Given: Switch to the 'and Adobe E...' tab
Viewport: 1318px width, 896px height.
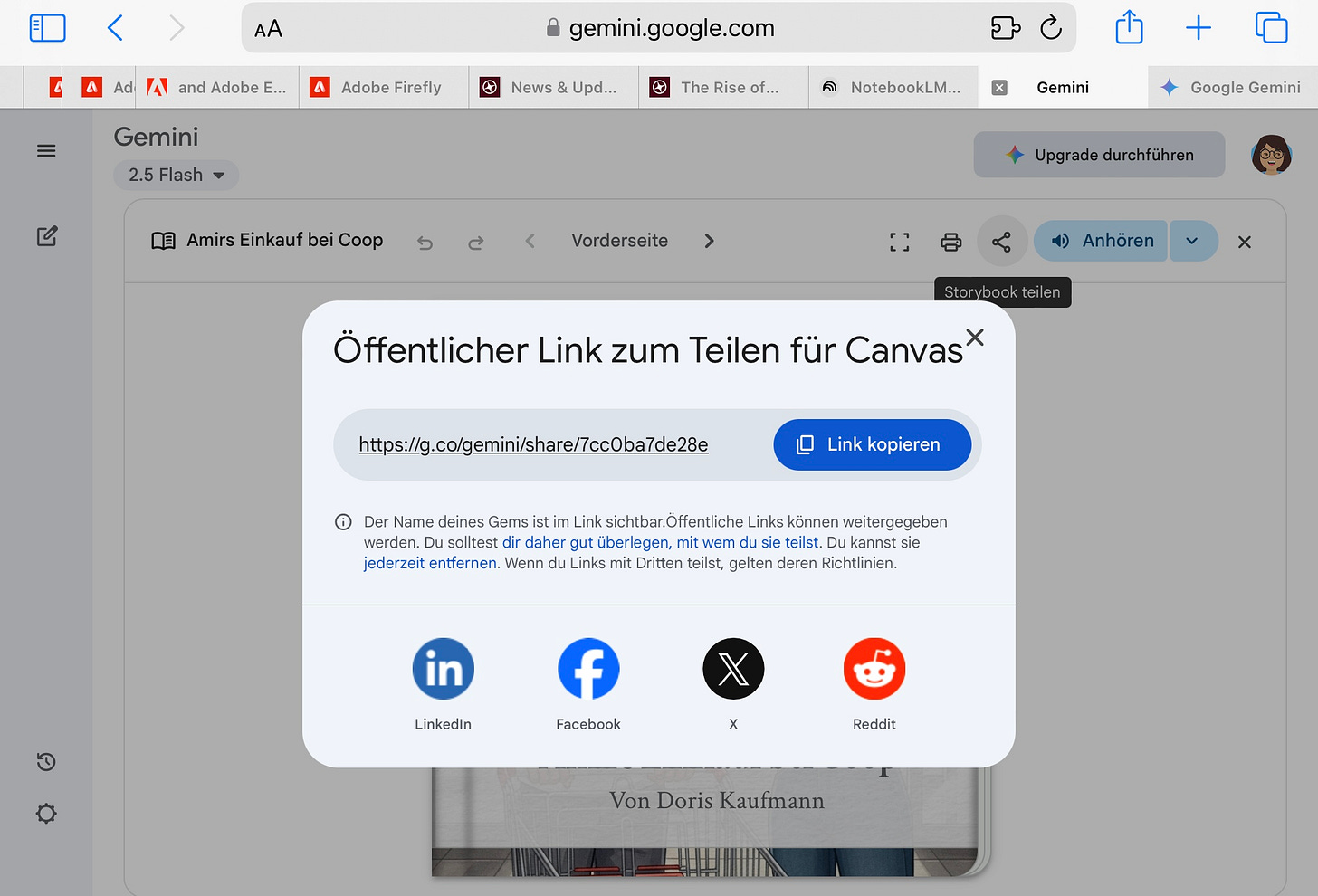Looking at the screenshot, I should [217, 88].
